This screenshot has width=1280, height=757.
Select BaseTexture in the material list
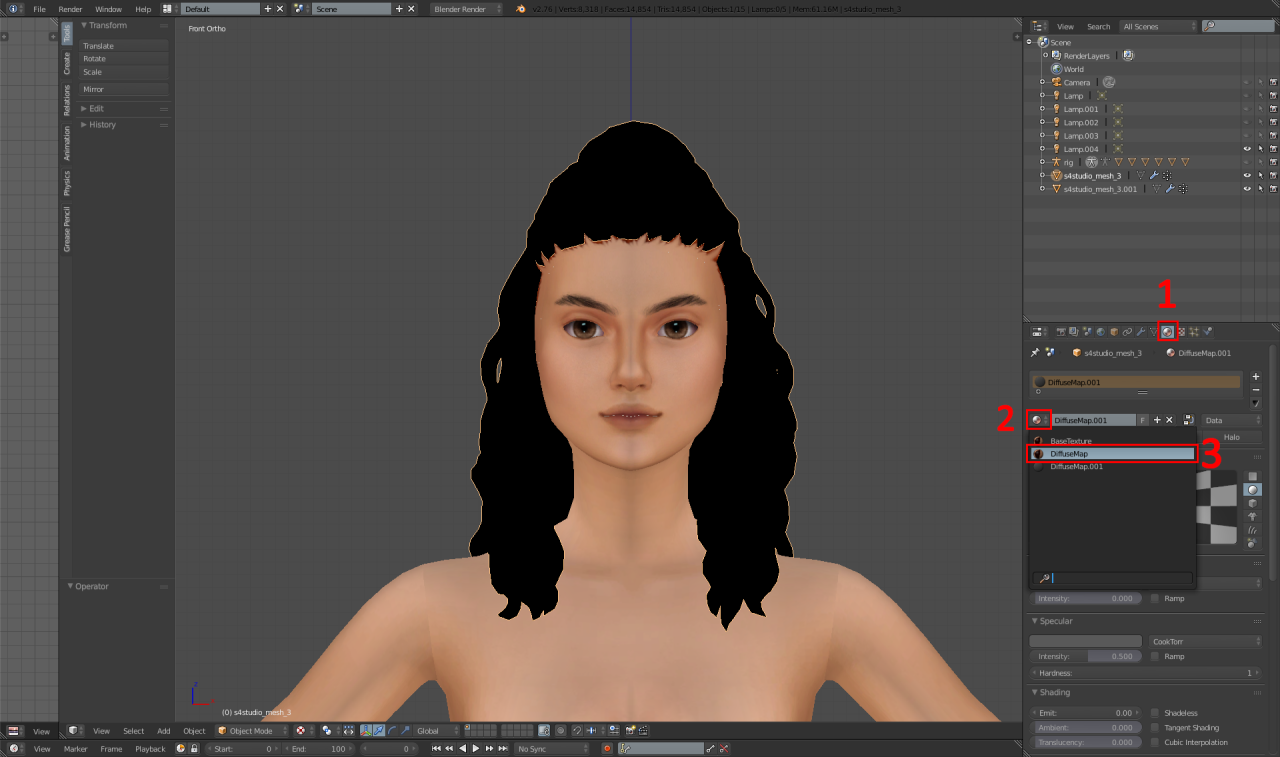pyautogui.click(x=1113, y=441)
